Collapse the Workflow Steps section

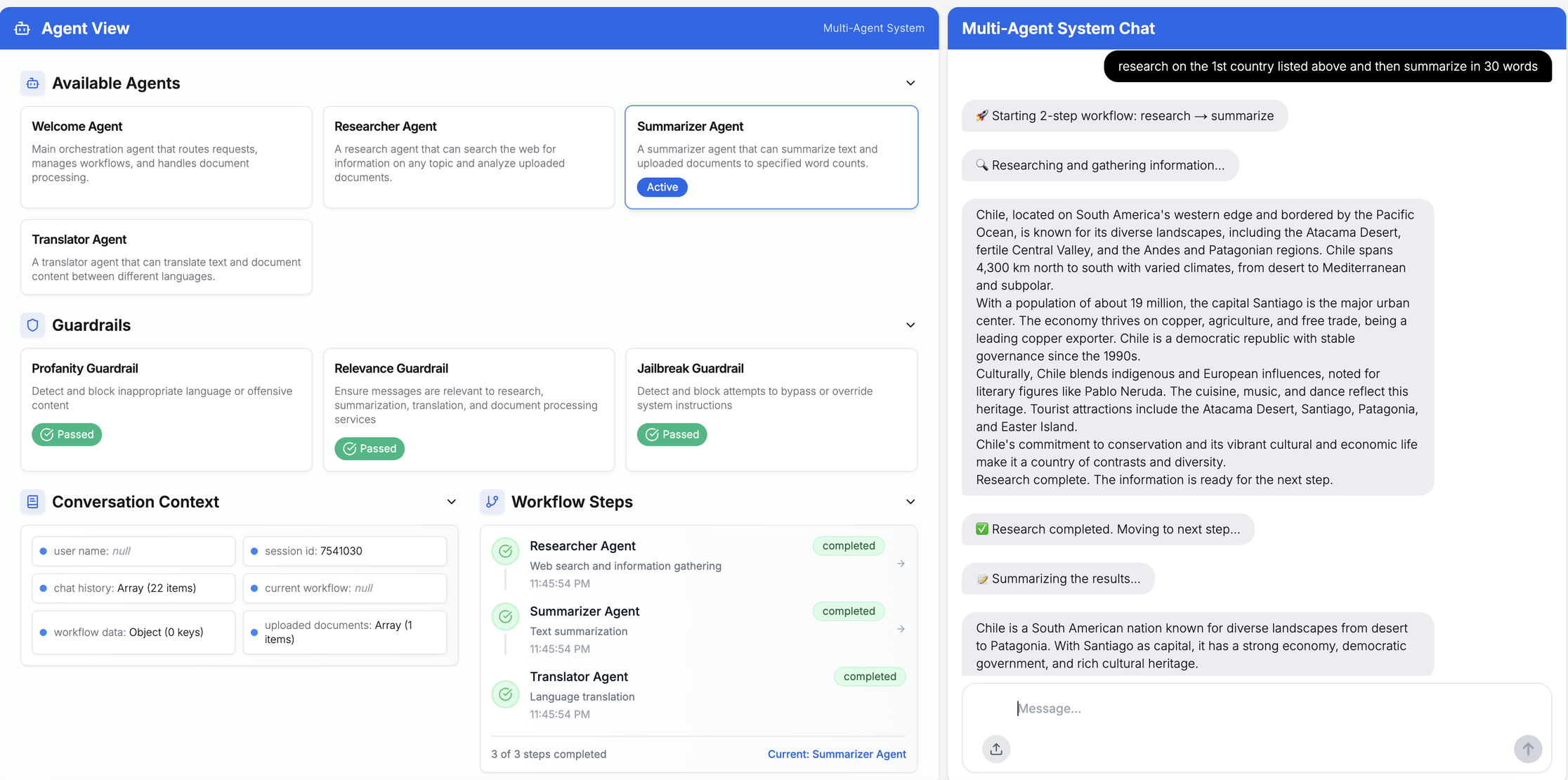pyautogui.click(x=910, y=502)
